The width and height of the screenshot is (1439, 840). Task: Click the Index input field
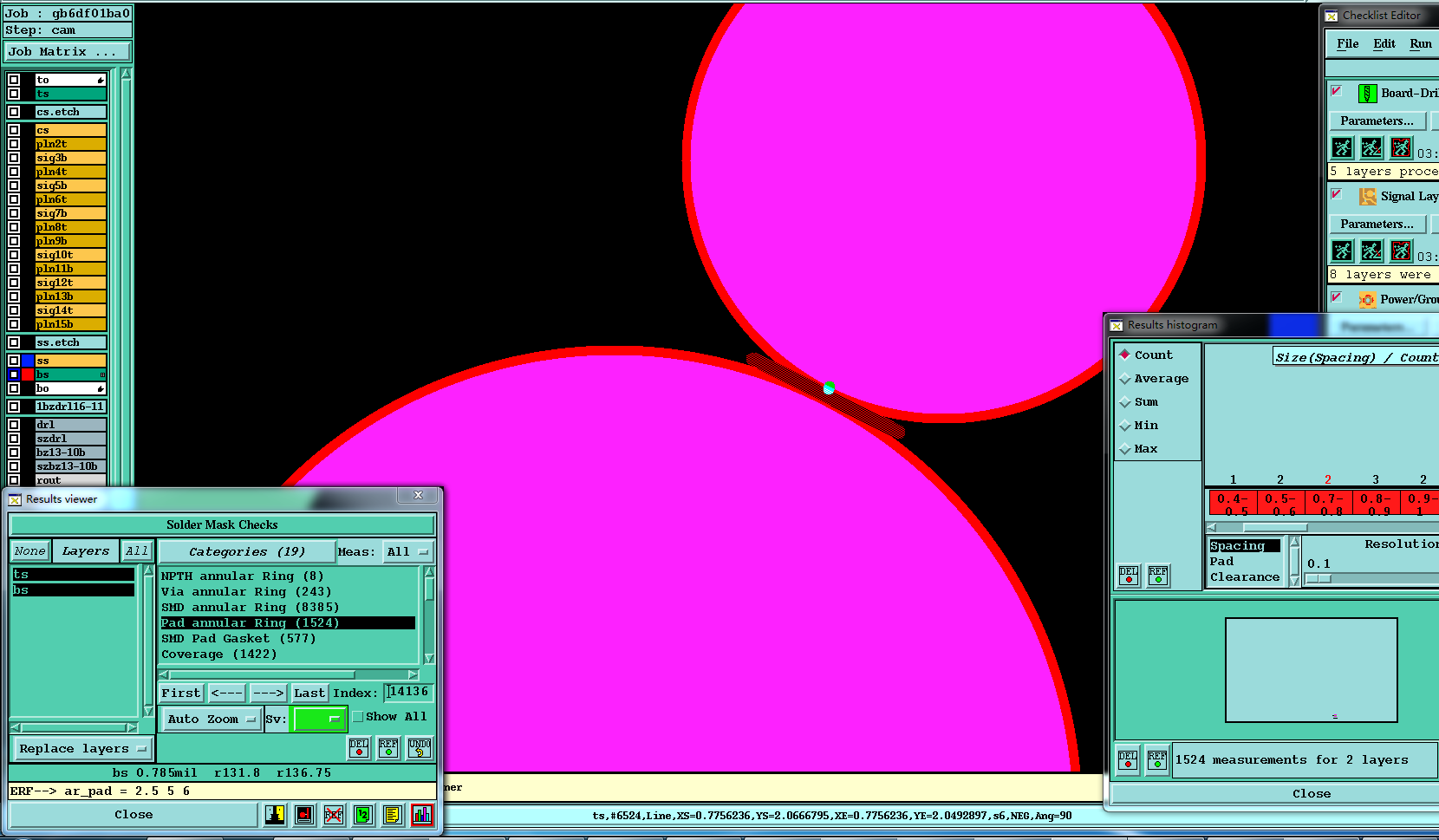coord(408,692)
